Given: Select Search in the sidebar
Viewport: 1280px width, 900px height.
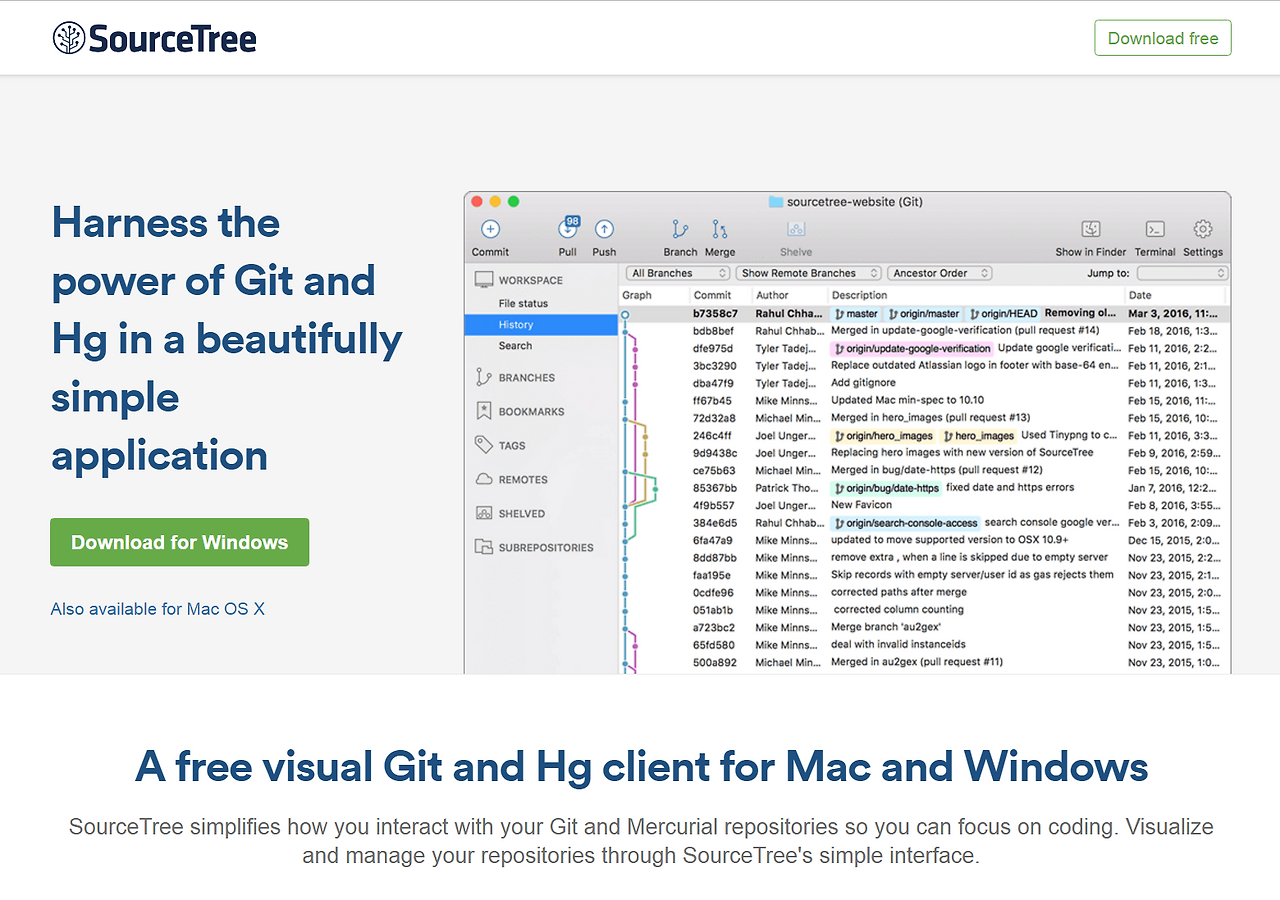Looking at the screenshot, I should point(515,346).
